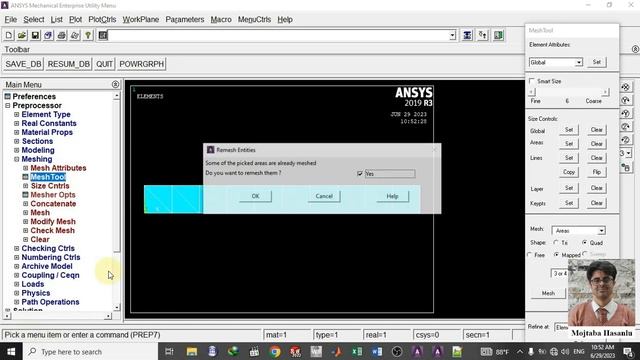Click the RESUM_DB toolbar button

(x=69, y=64)
